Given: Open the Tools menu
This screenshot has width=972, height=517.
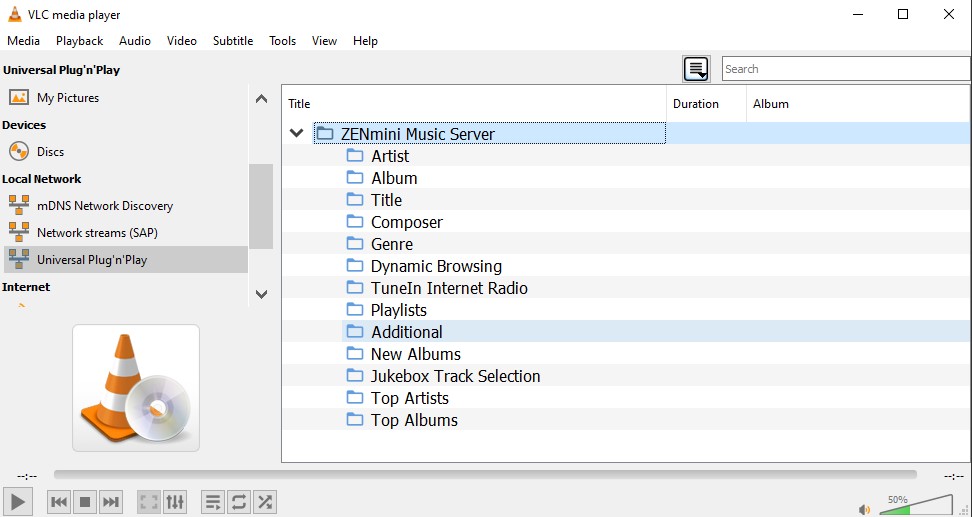Looking at the screenshot, I should (x=282, y=41).
